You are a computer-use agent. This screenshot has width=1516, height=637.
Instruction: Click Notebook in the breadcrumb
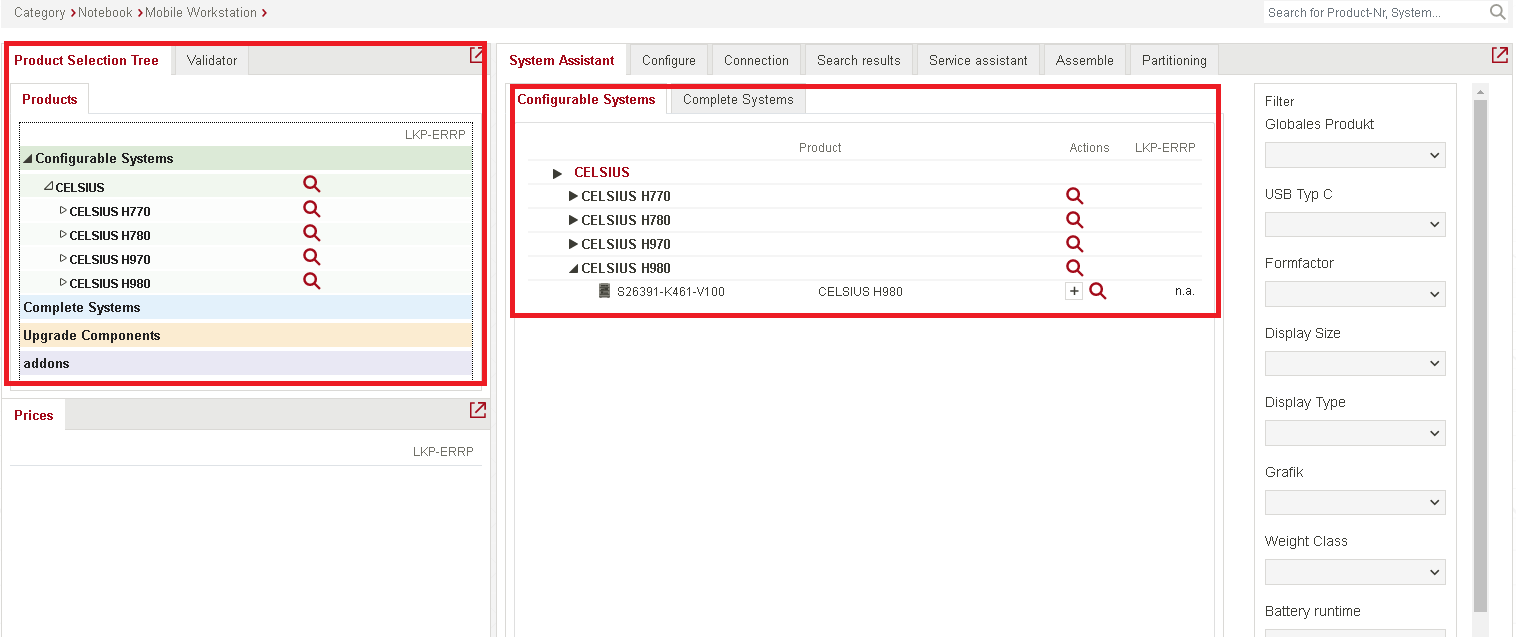[x=105, y=13]
